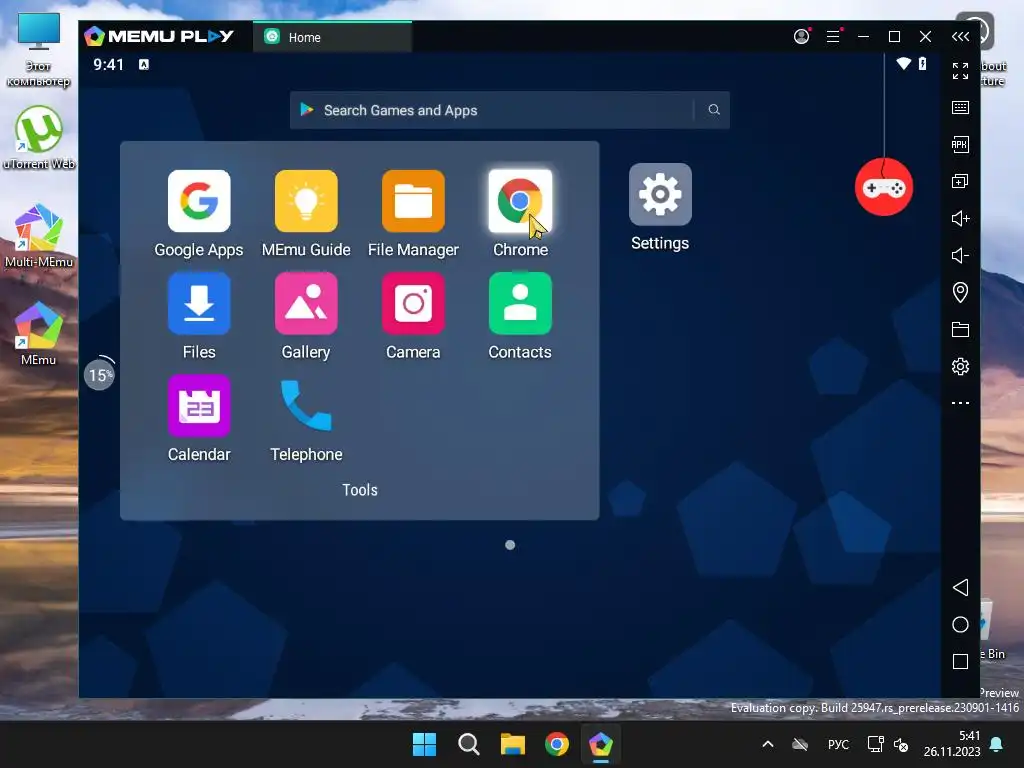Open File Explorer from the taskbar
The image size is (1024, 768).
tap(513, 744)
